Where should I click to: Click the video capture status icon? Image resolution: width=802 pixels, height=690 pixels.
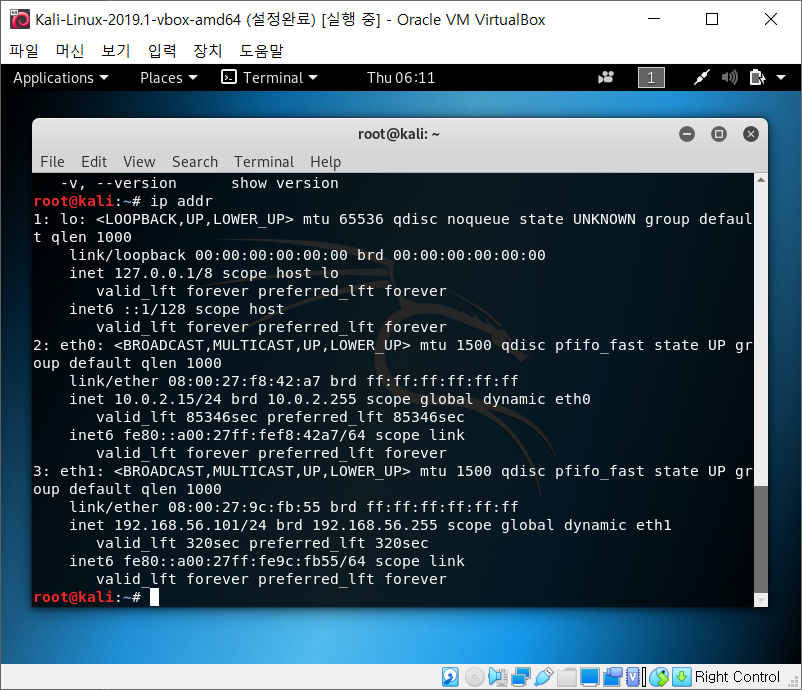[613, 677]
